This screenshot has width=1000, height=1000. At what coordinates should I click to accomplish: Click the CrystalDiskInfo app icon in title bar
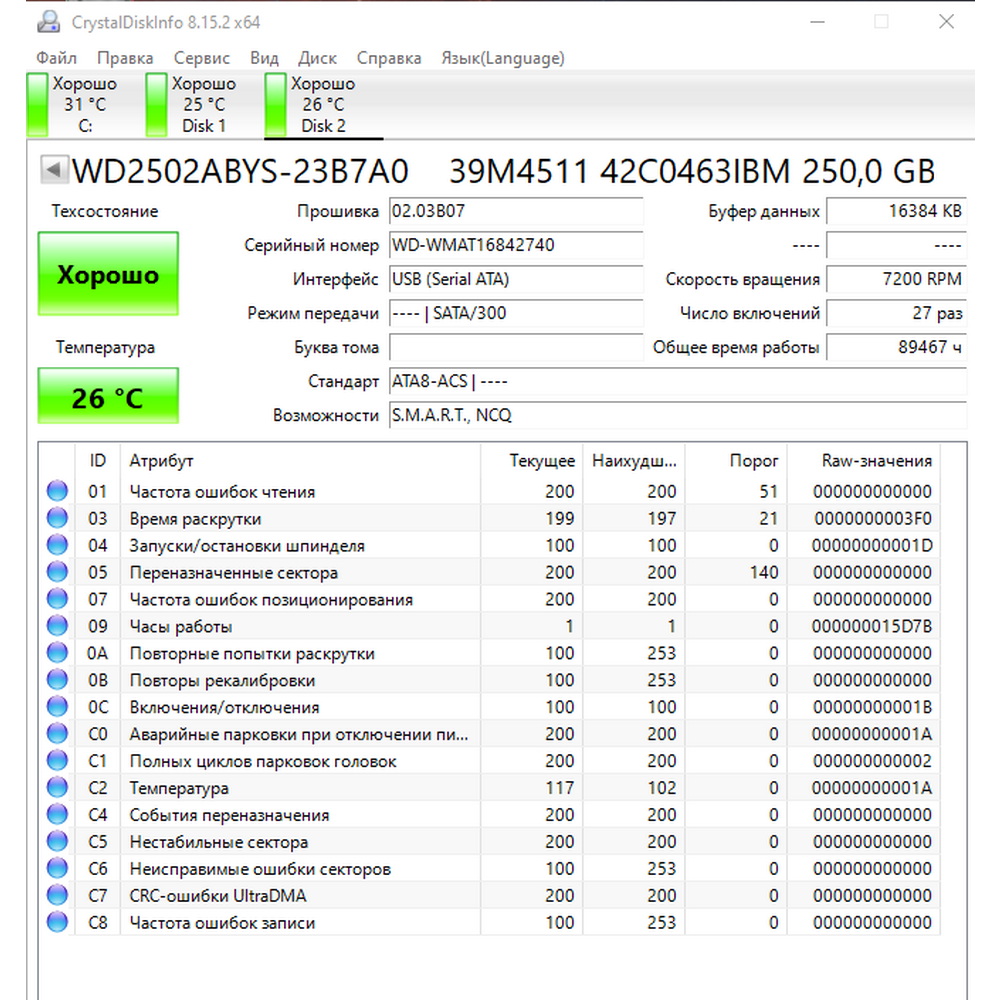click(48, 22)
